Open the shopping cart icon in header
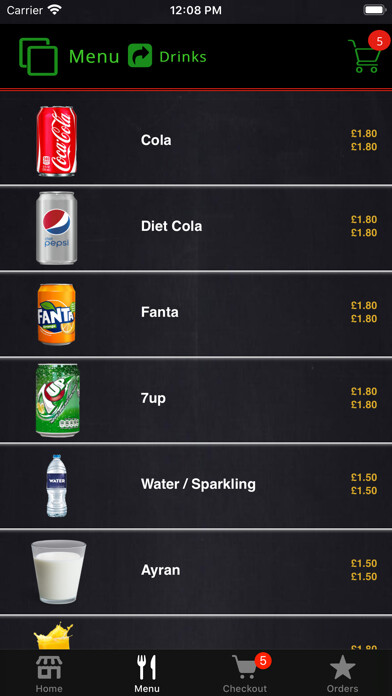Viewport: 392px width, 696px height. (364, 56)
